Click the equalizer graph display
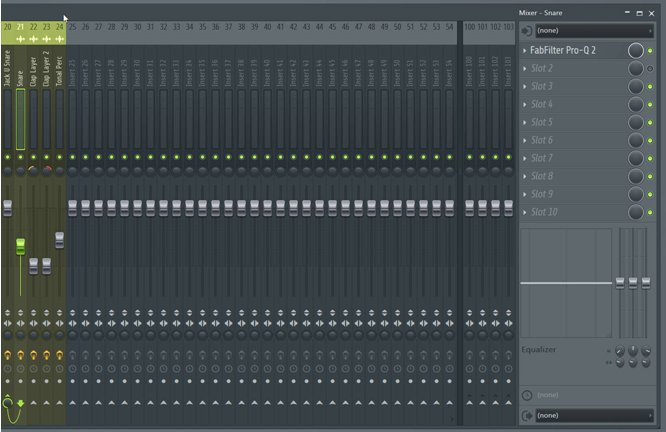666x432 pixels. 566,283
